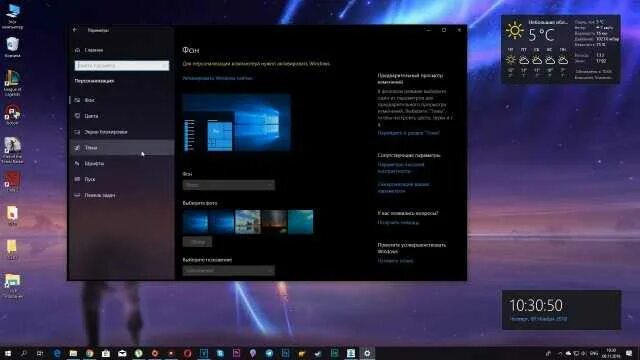The image size is (640, 360).
Task: Open the Пуск (Start) personalization section
Action: (122, 179)
